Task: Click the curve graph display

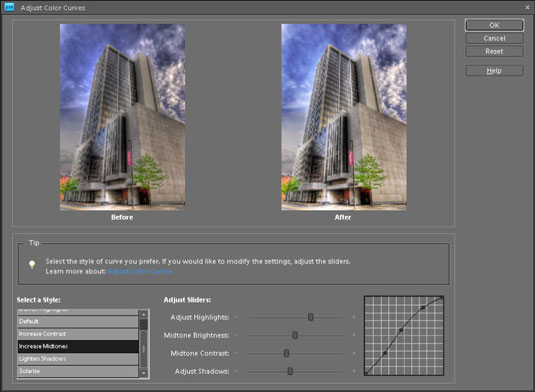Action: [404, 336]
